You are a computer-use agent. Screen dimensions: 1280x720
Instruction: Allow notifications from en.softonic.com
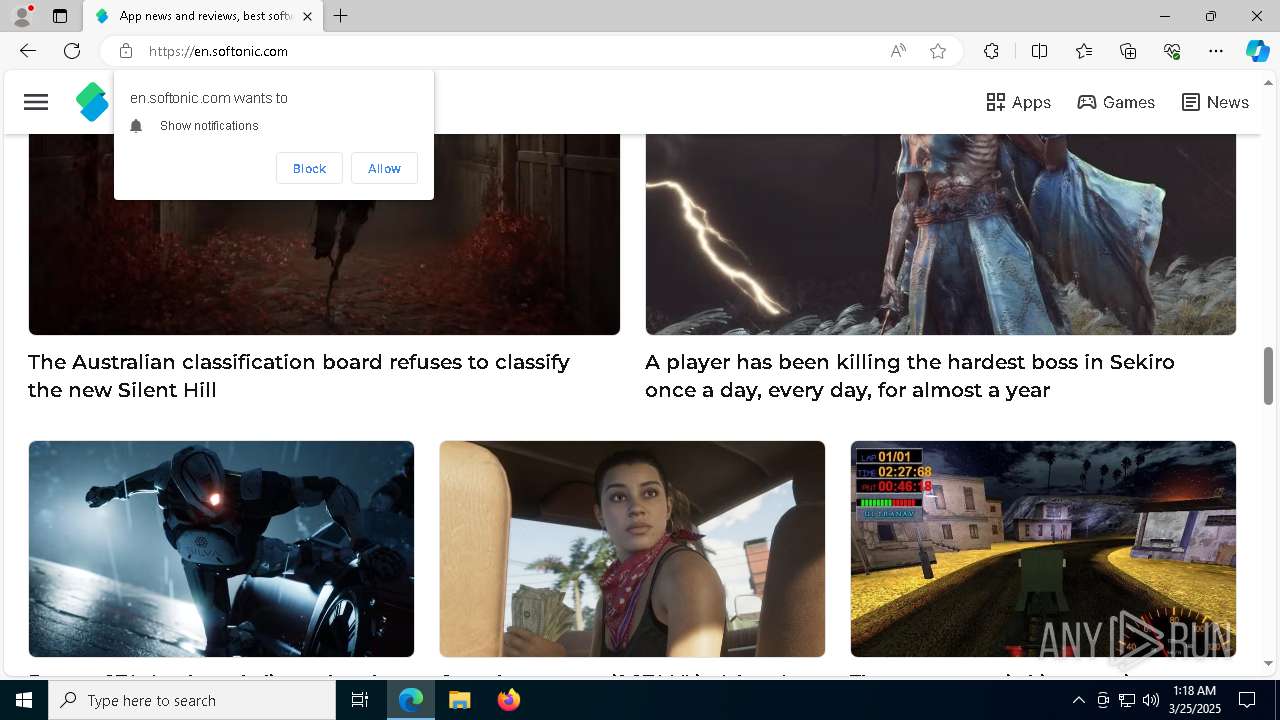(x=384, y=168)
